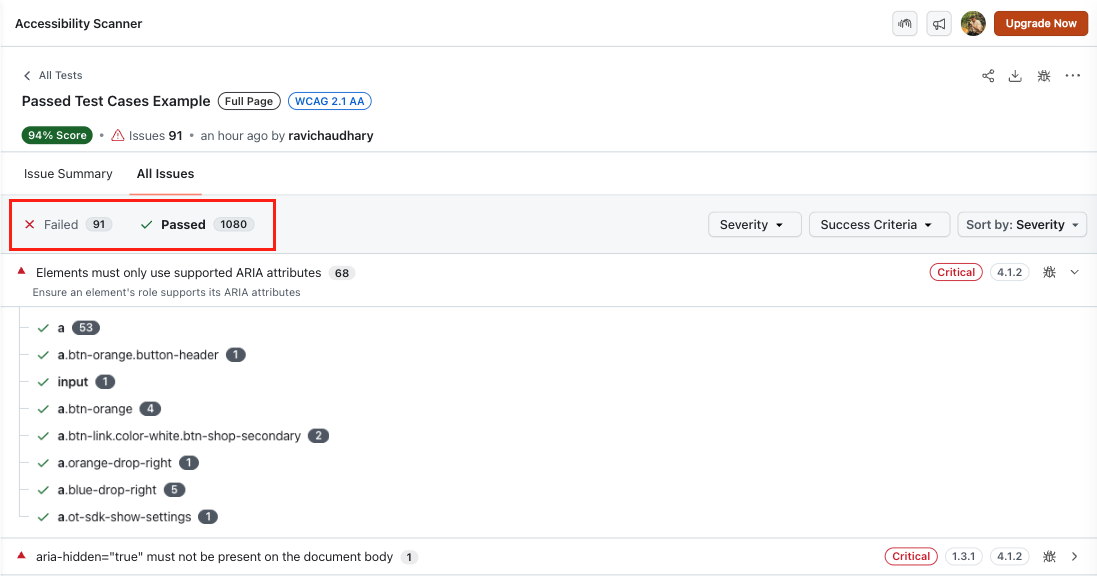Click the red triangle beside the aria-hidden issue

coord(22,555)
